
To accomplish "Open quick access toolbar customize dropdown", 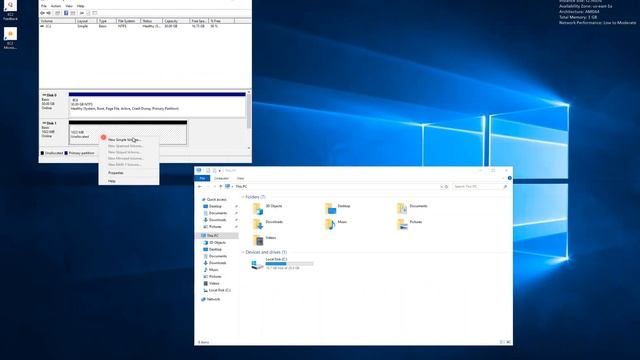I will tap(220, 171).
